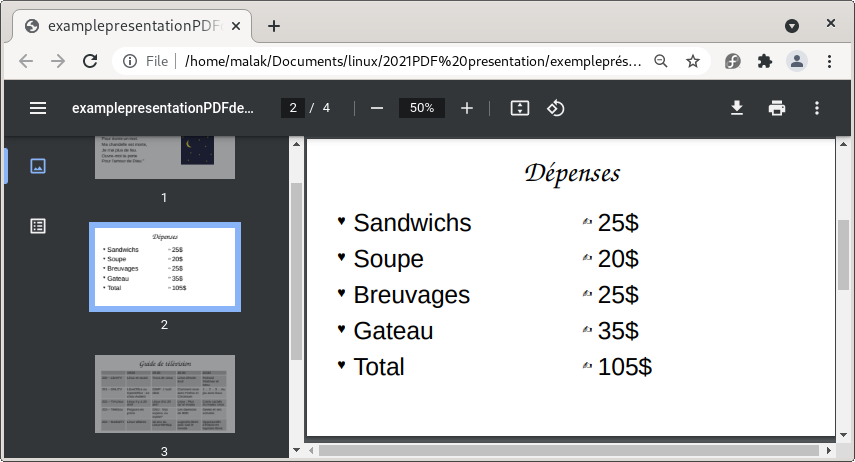Select page 2 Dépenses thumbnail
This screenshot has height=462, width=855.
click(165, 267)
